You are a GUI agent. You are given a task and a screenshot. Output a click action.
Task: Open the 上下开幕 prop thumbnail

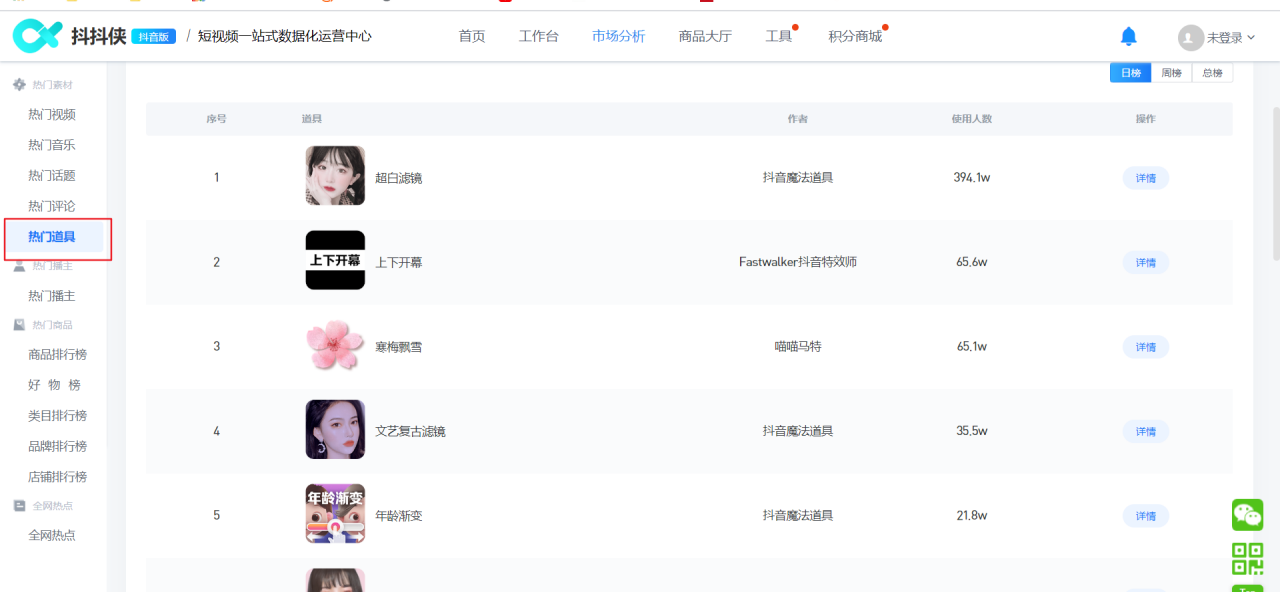click(x=335, y=260)
